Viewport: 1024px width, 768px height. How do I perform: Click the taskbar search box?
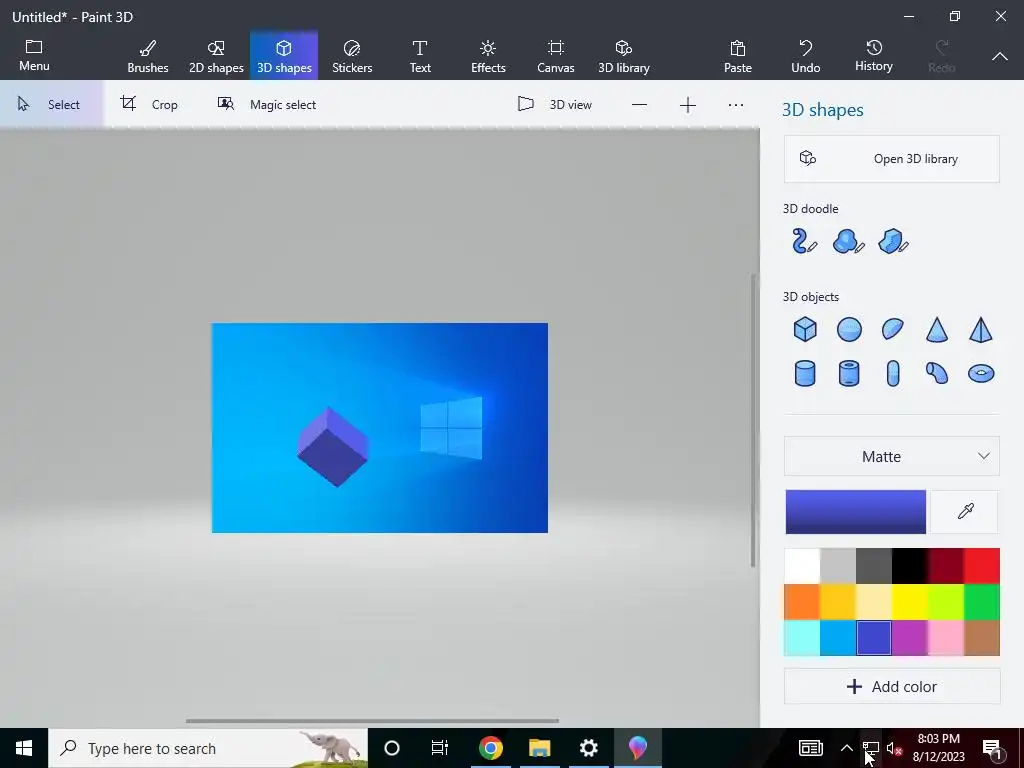(208, 748)
